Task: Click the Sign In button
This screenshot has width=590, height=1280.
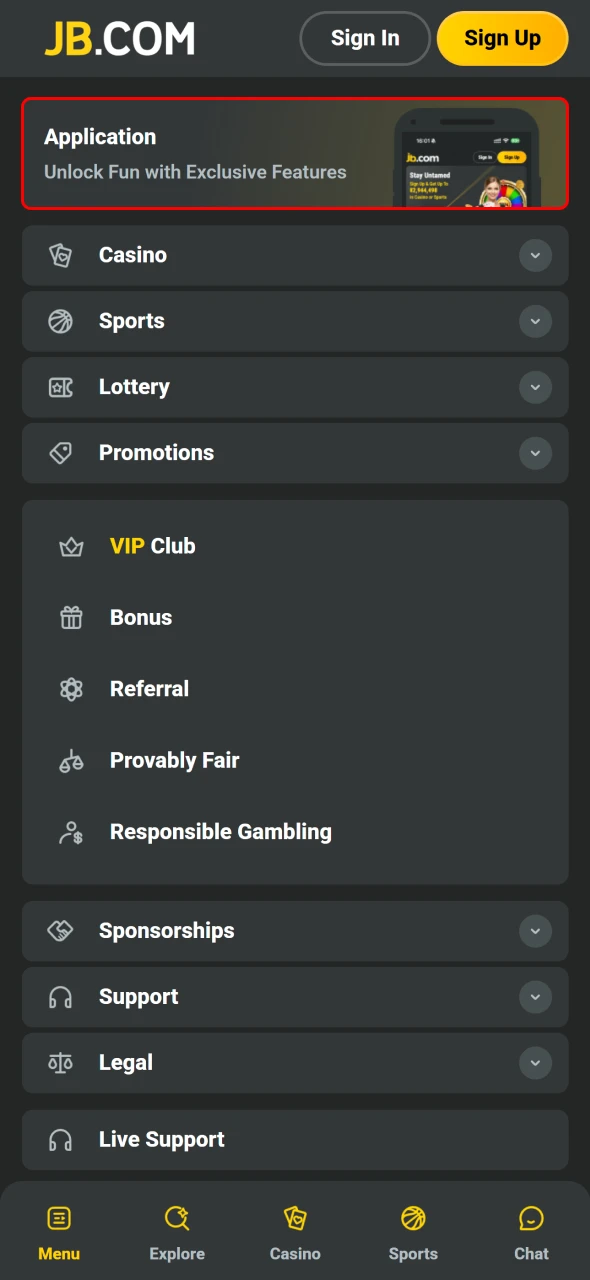Action: coord(365,38)
